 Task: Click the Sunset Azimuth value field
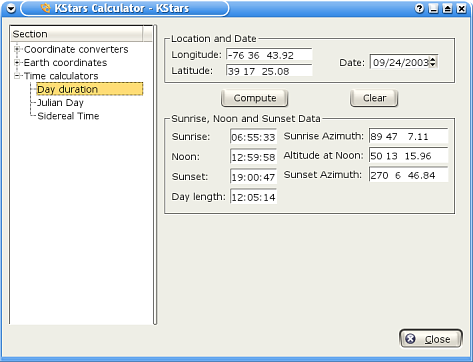(408, 175)
